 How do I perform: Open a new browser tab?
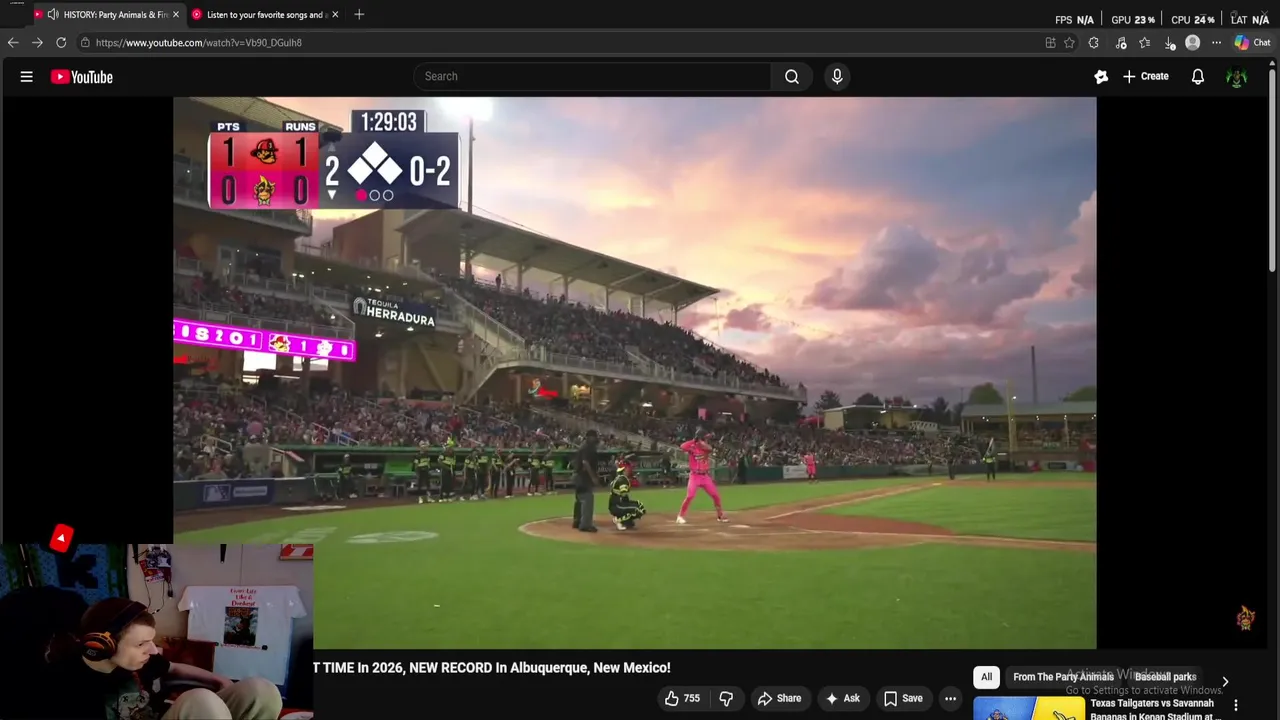(359, 14)
